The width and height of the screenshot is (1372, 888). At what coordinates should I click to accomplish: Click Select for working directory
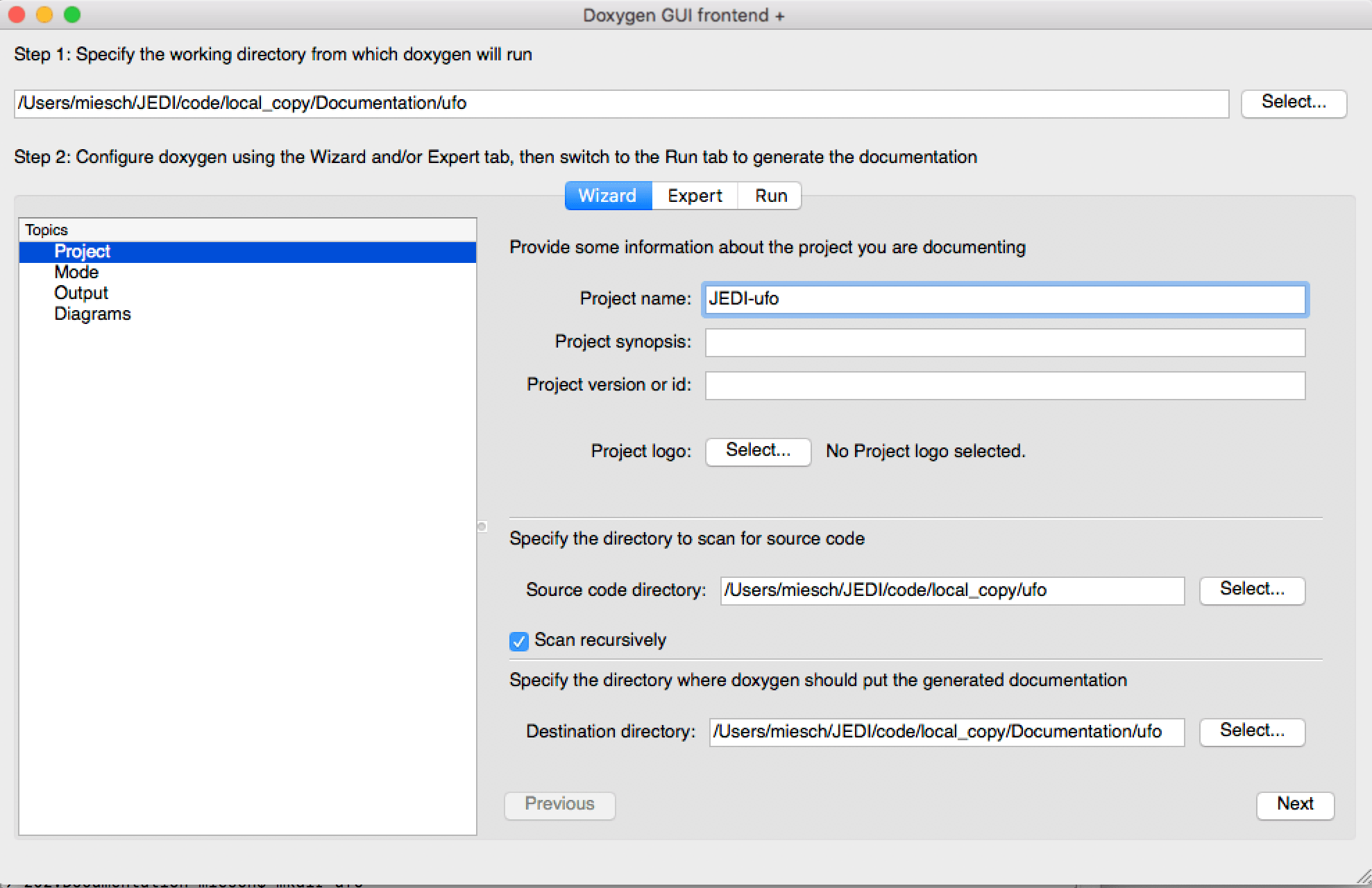point(1293,103)
